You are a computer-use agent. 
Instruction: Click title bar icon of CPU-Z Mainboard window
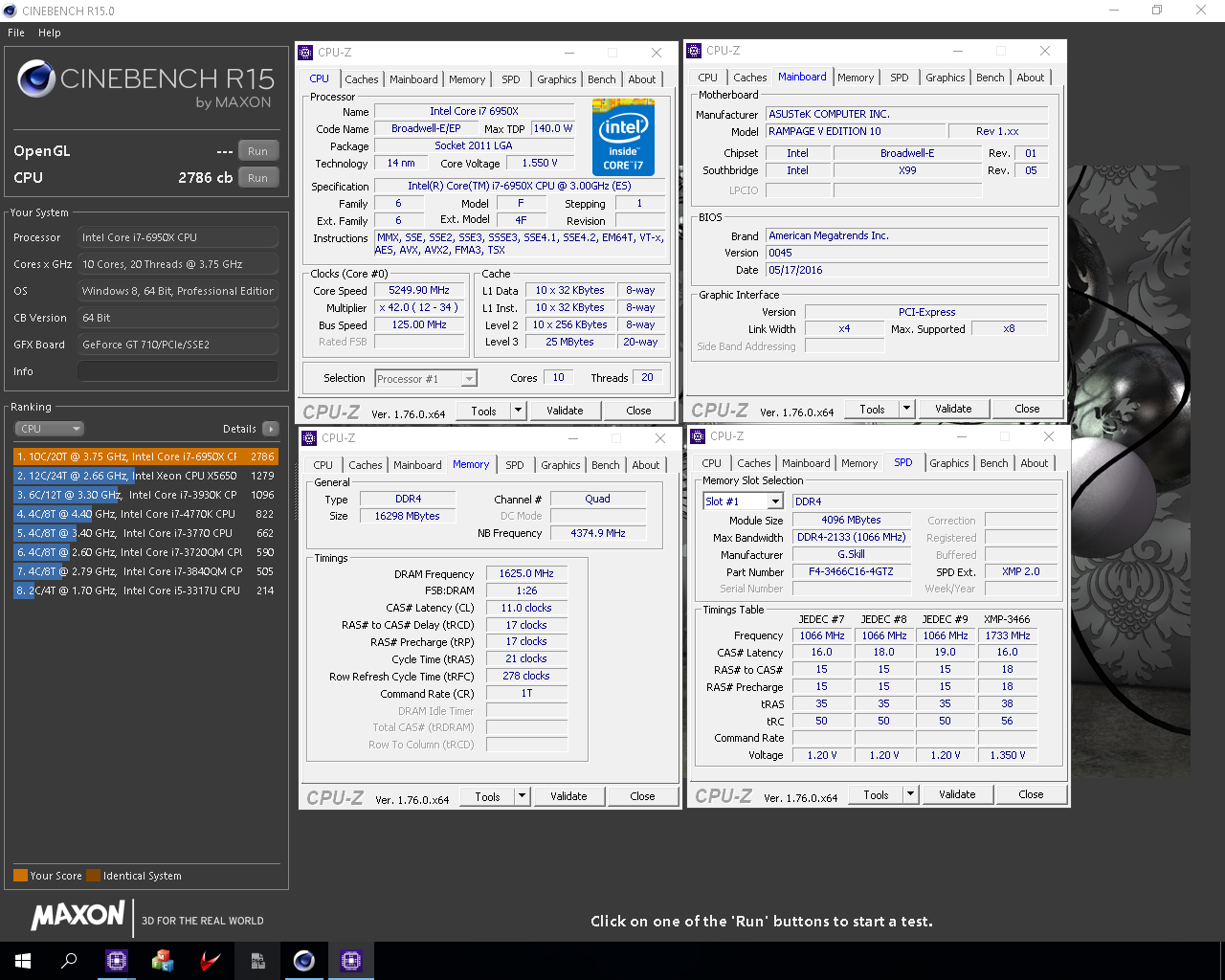coord(694,51)
